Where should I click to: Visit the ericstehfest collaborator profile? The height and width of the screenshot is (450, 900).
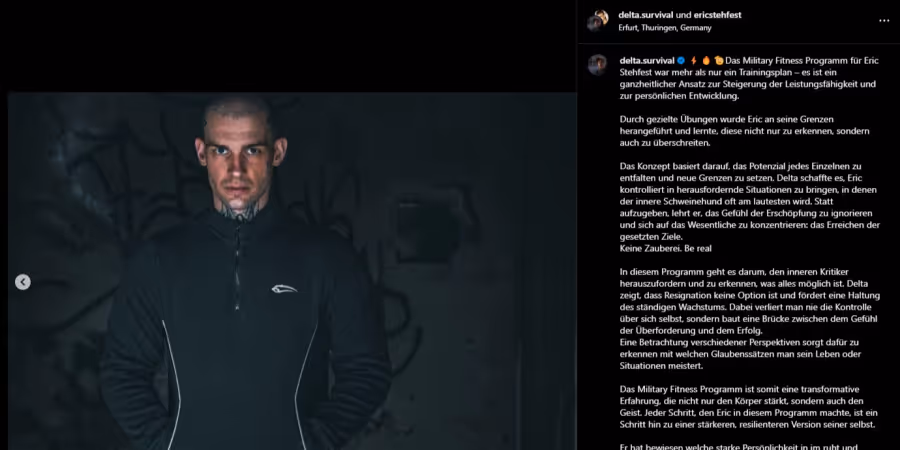pyautogui.click(x=715, y=15)
